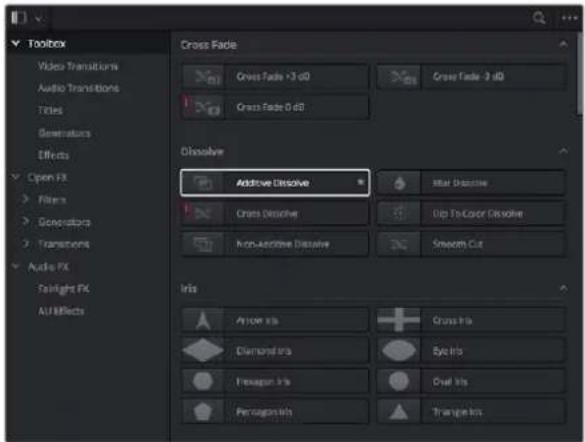
Task: Select the Oval Iris label
Action: [450, 382]
